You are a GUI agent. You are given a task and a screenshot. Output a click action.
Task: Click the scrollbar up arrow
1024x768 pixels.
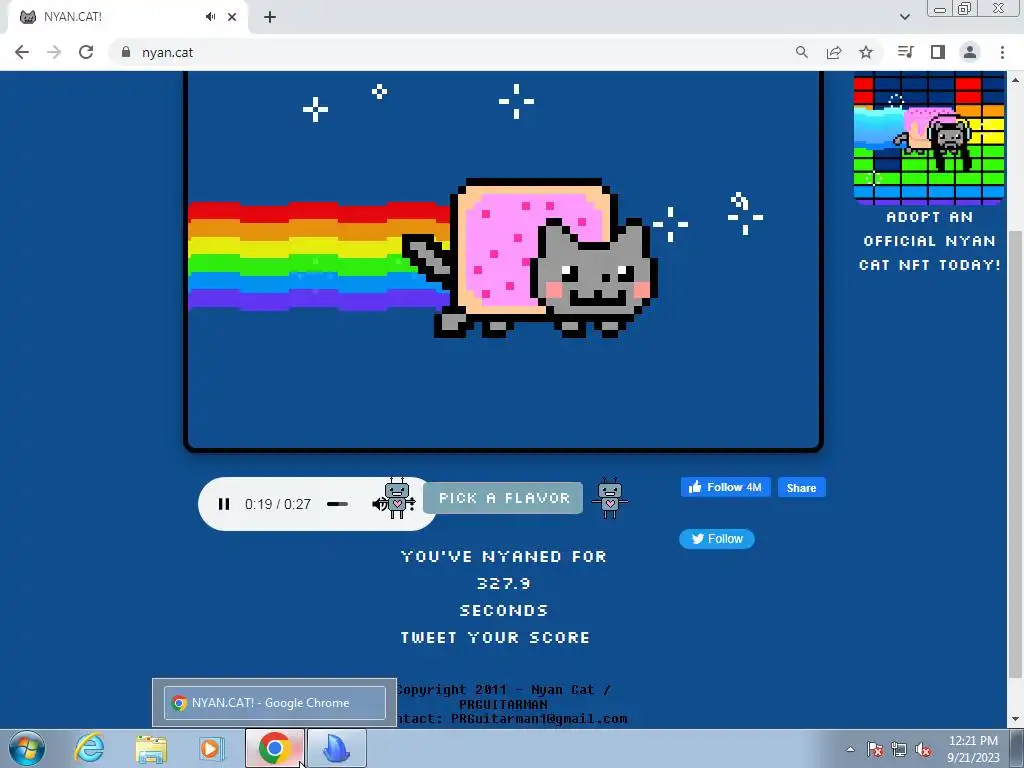1015,80
